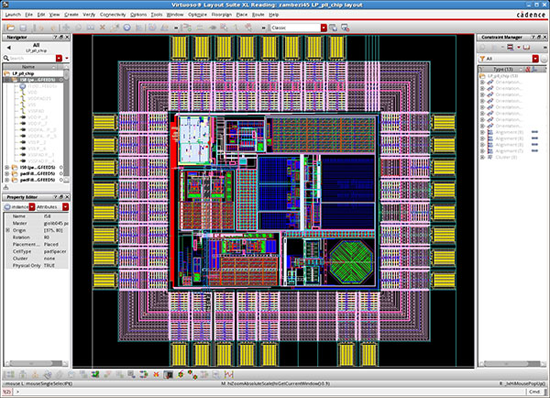Open the Connectivity menu
550x398 pixels.
(x=113, y=15)
